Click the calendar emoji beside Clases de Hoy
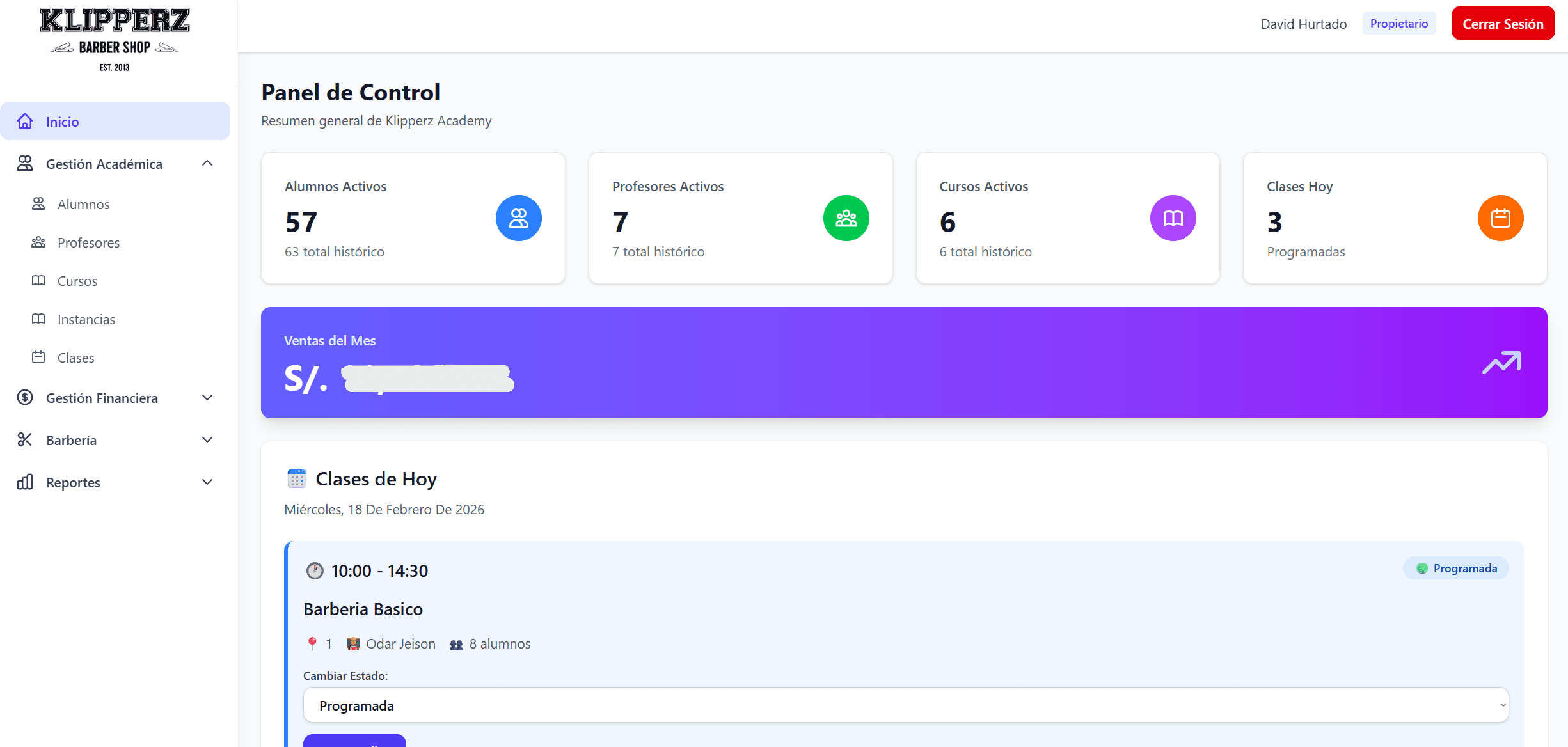This screenshot has height=747, width=1568. pos(297,478)
